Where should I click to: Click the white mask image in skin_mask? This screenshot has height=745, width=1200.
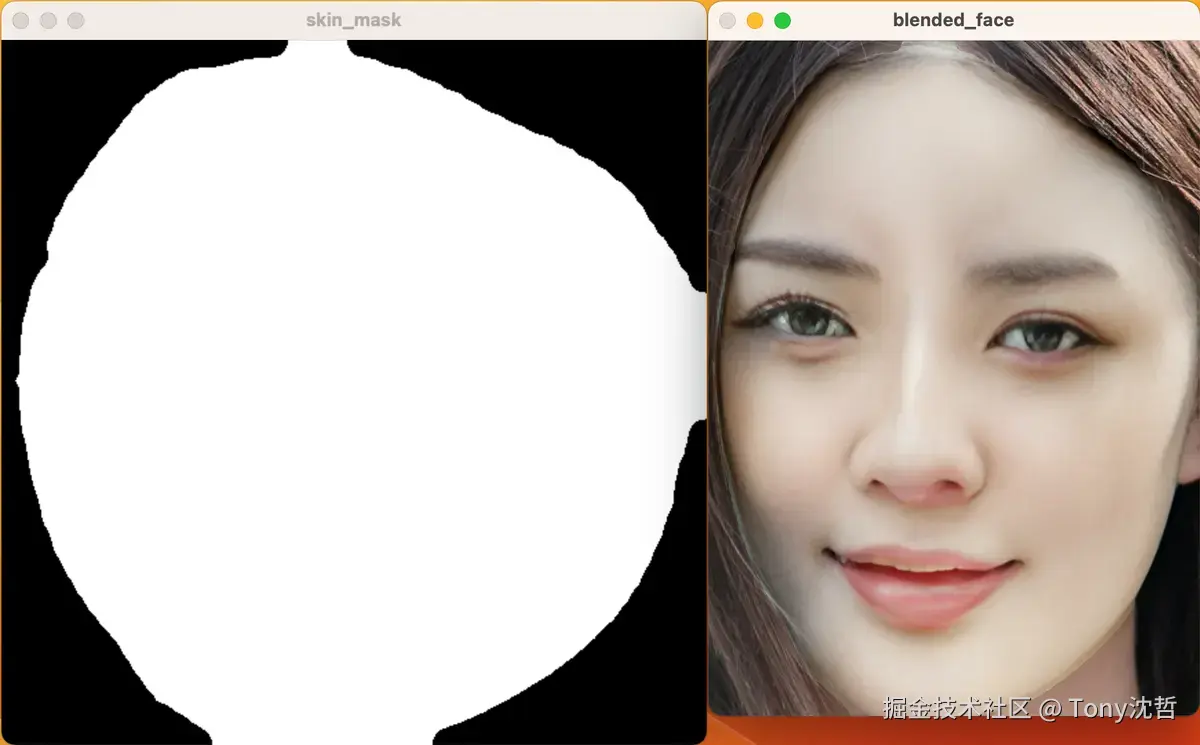[x=354, y=392]
